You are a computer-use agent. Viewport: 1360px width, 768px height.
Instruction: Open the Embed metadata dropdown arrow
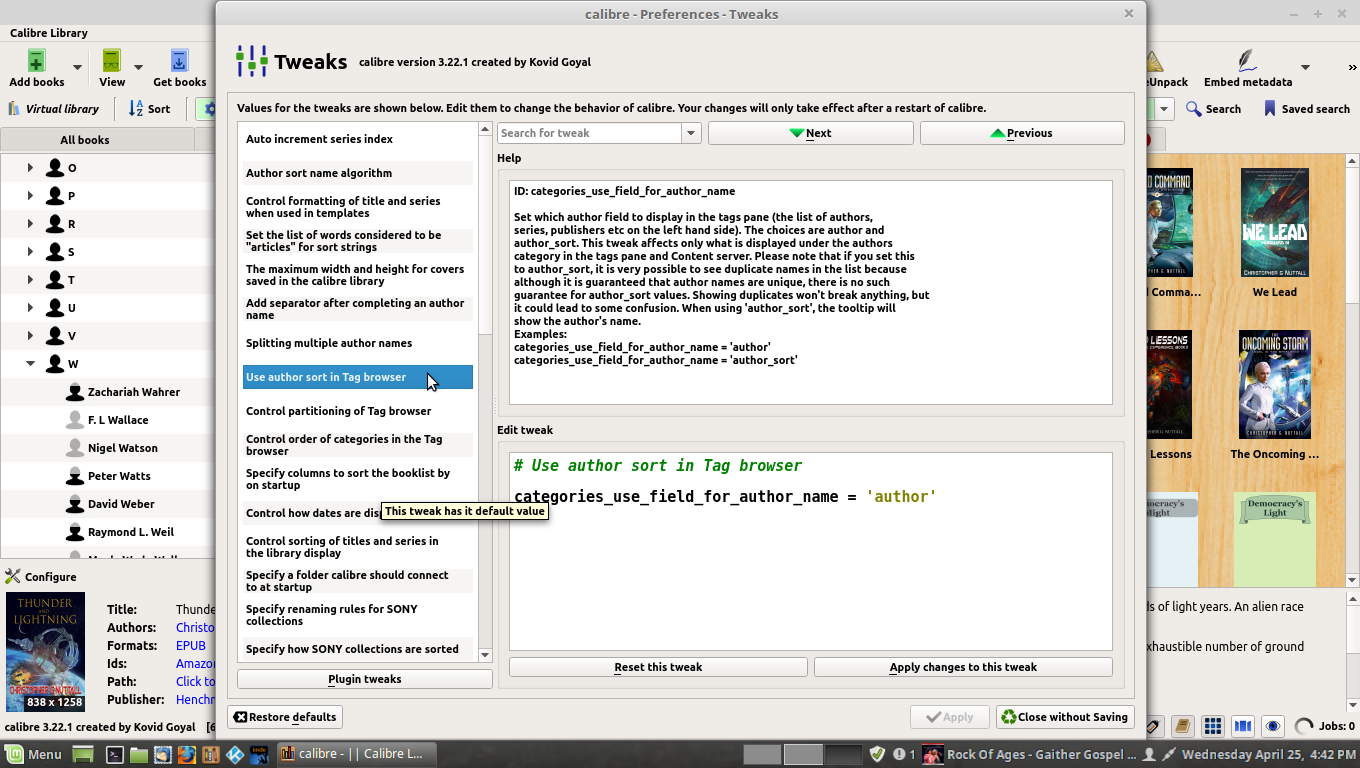(x=1305, y=67)
